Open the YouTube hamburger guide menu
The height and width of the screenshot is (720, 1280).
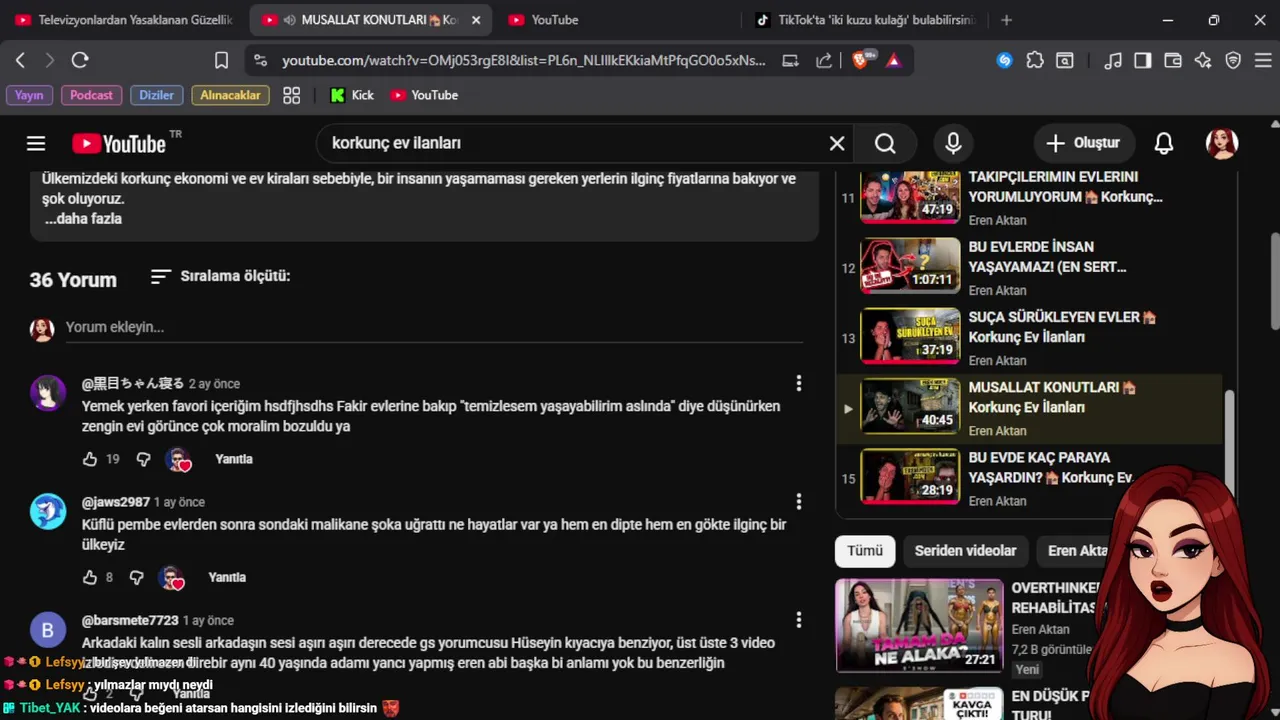point(36,143)
